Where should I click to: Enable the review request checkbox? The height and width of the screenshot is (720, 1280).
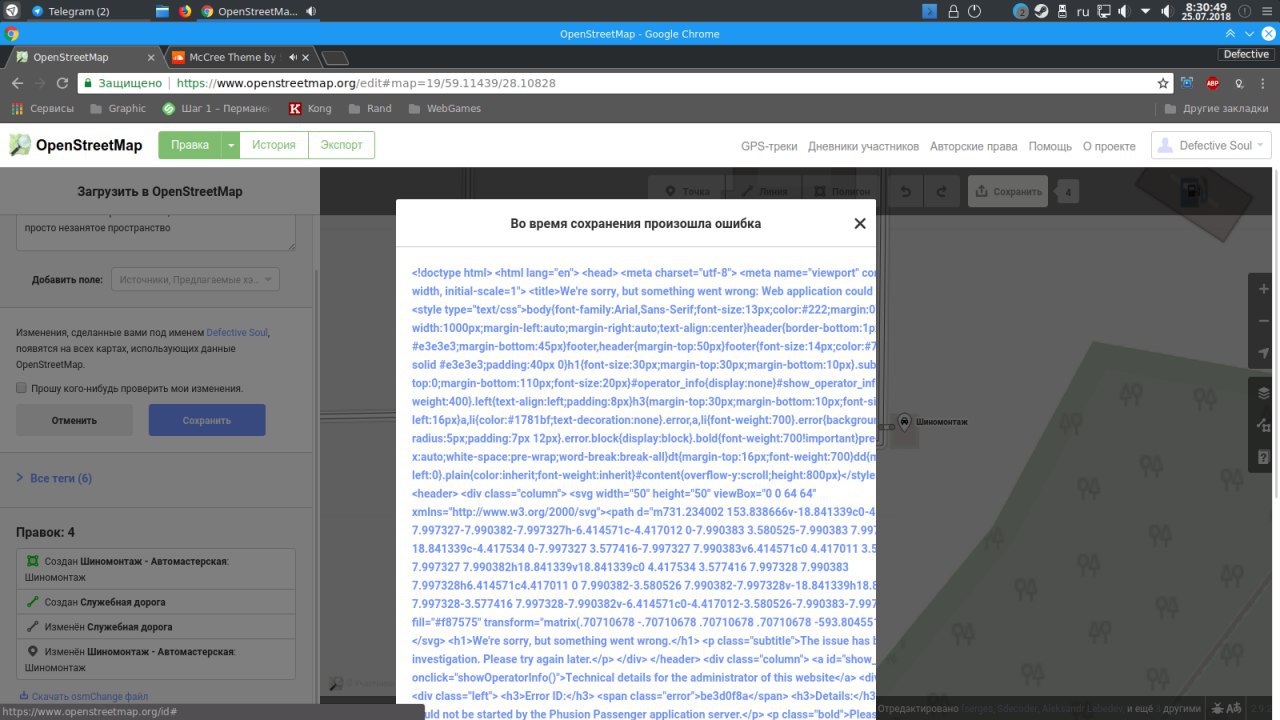(x=22, y=388)
